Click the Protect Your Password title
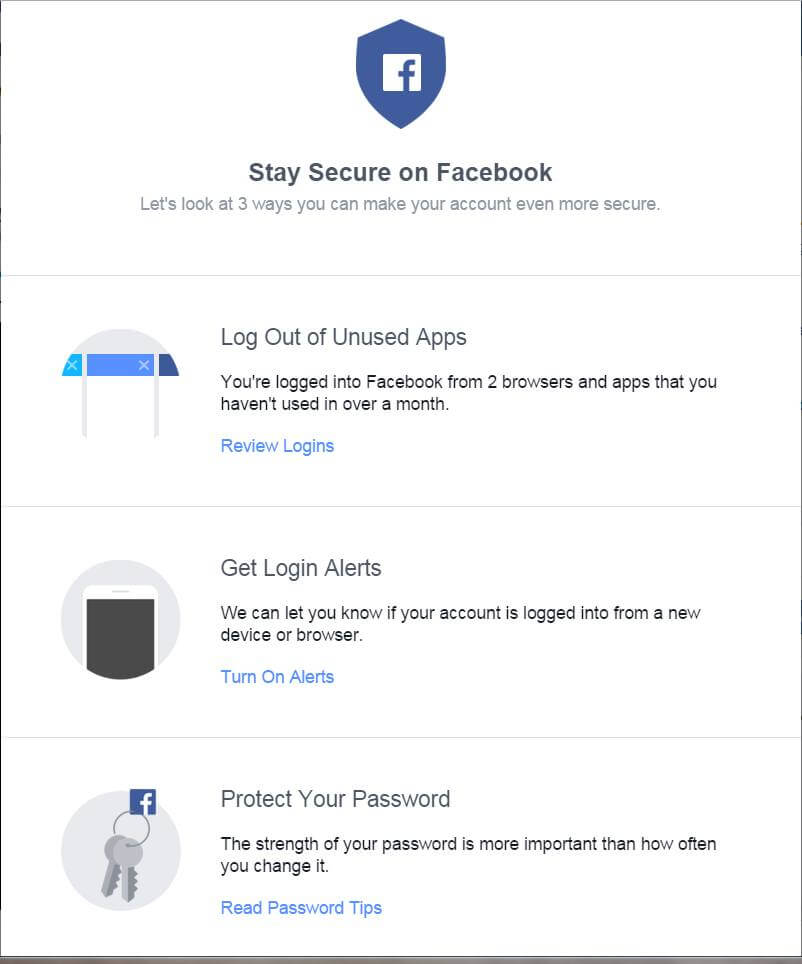Viewport: 802px width, 964px height. click(336, 799)
